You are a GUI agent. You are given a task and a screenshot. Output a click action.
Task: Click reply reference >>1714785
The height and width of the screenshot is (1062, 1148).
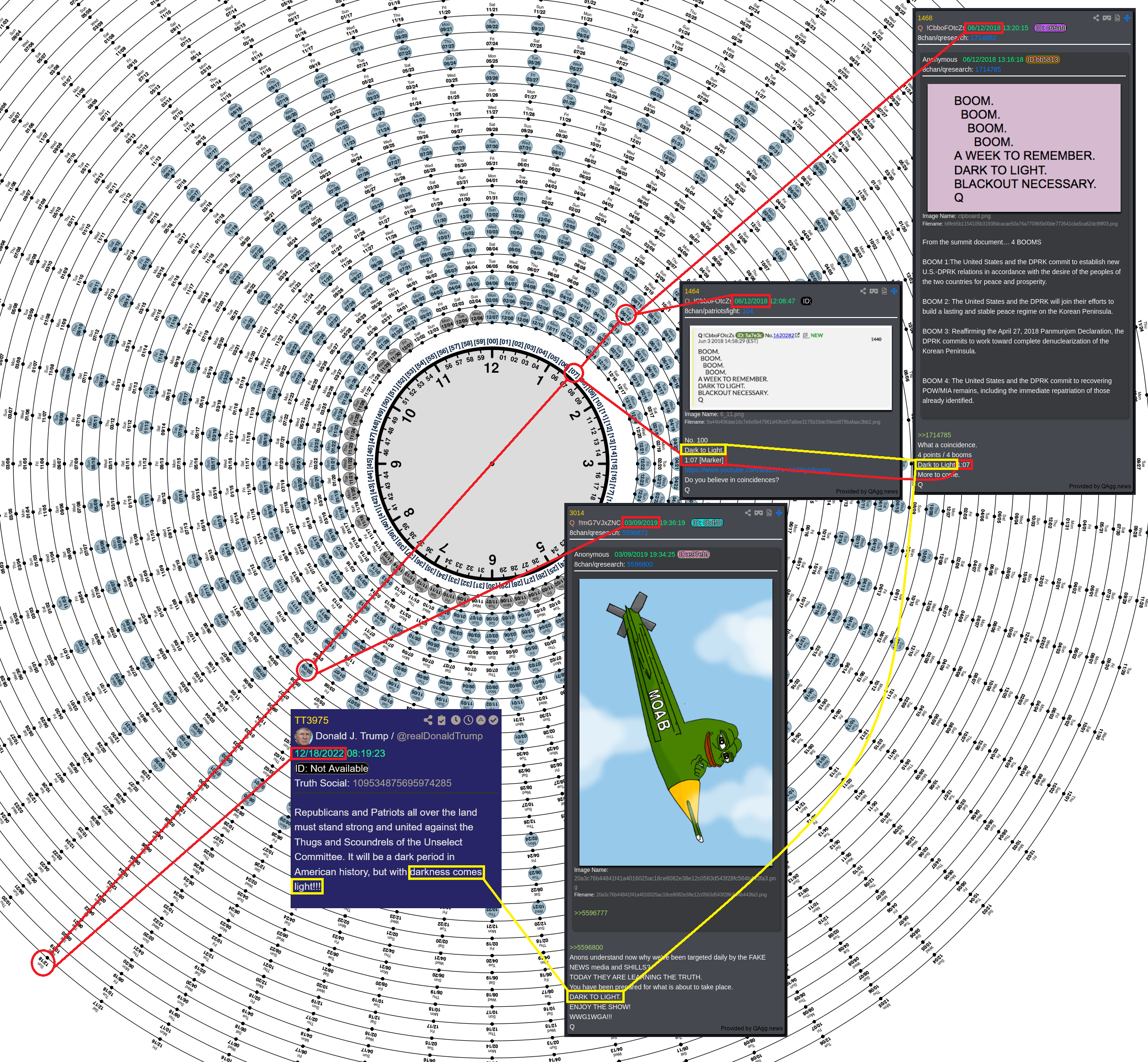(x=934, y=435)
